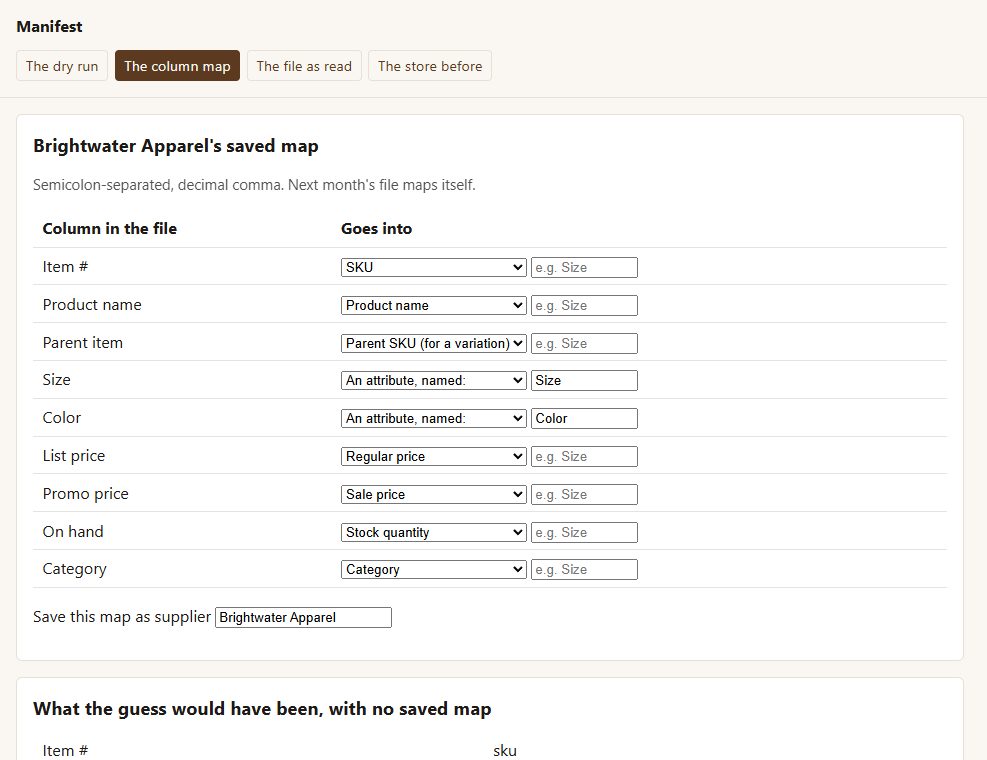Select "The column map" tab

177,66
